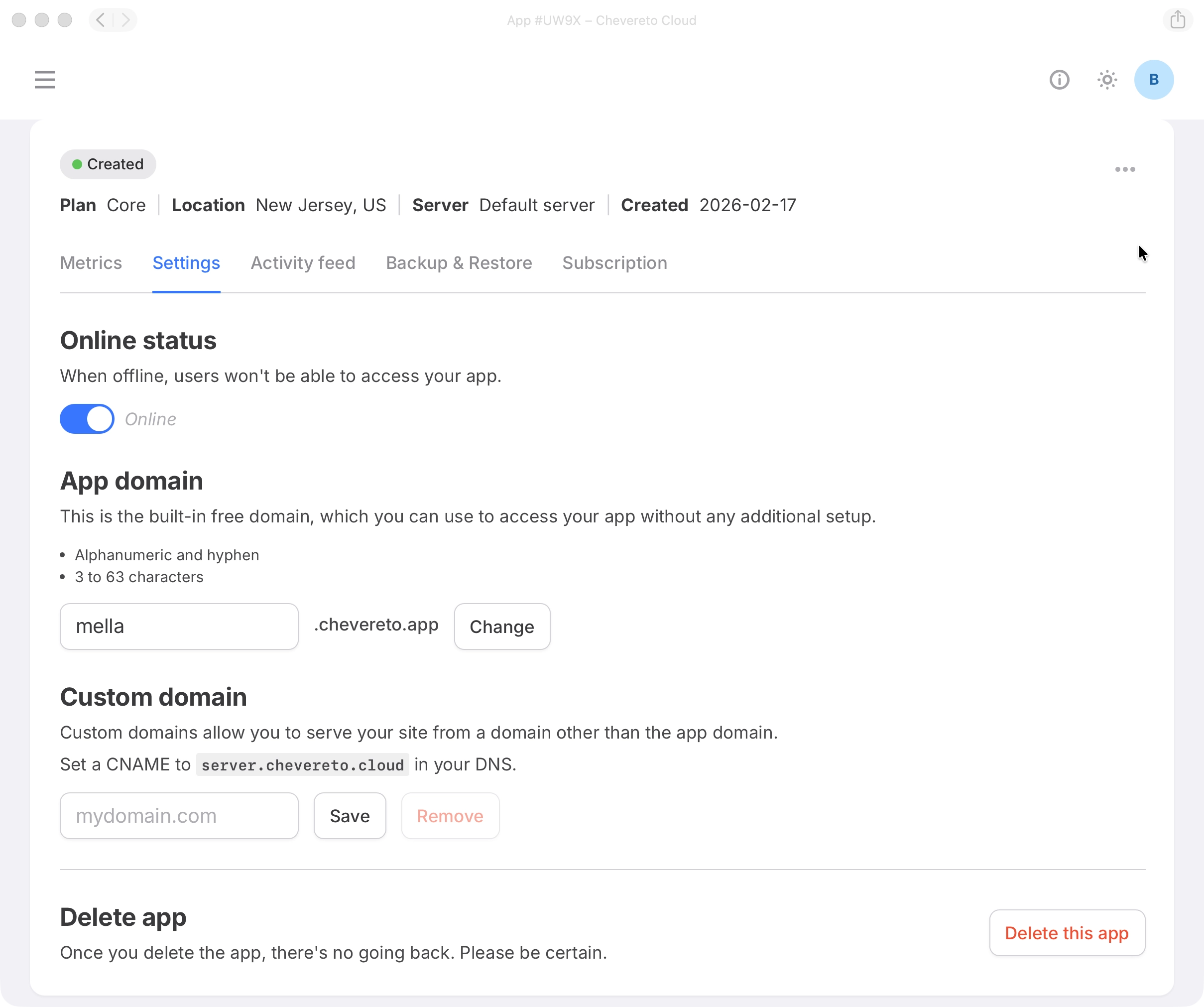
Task: Click the Online label beside the toggle
Action: point(151,419)
